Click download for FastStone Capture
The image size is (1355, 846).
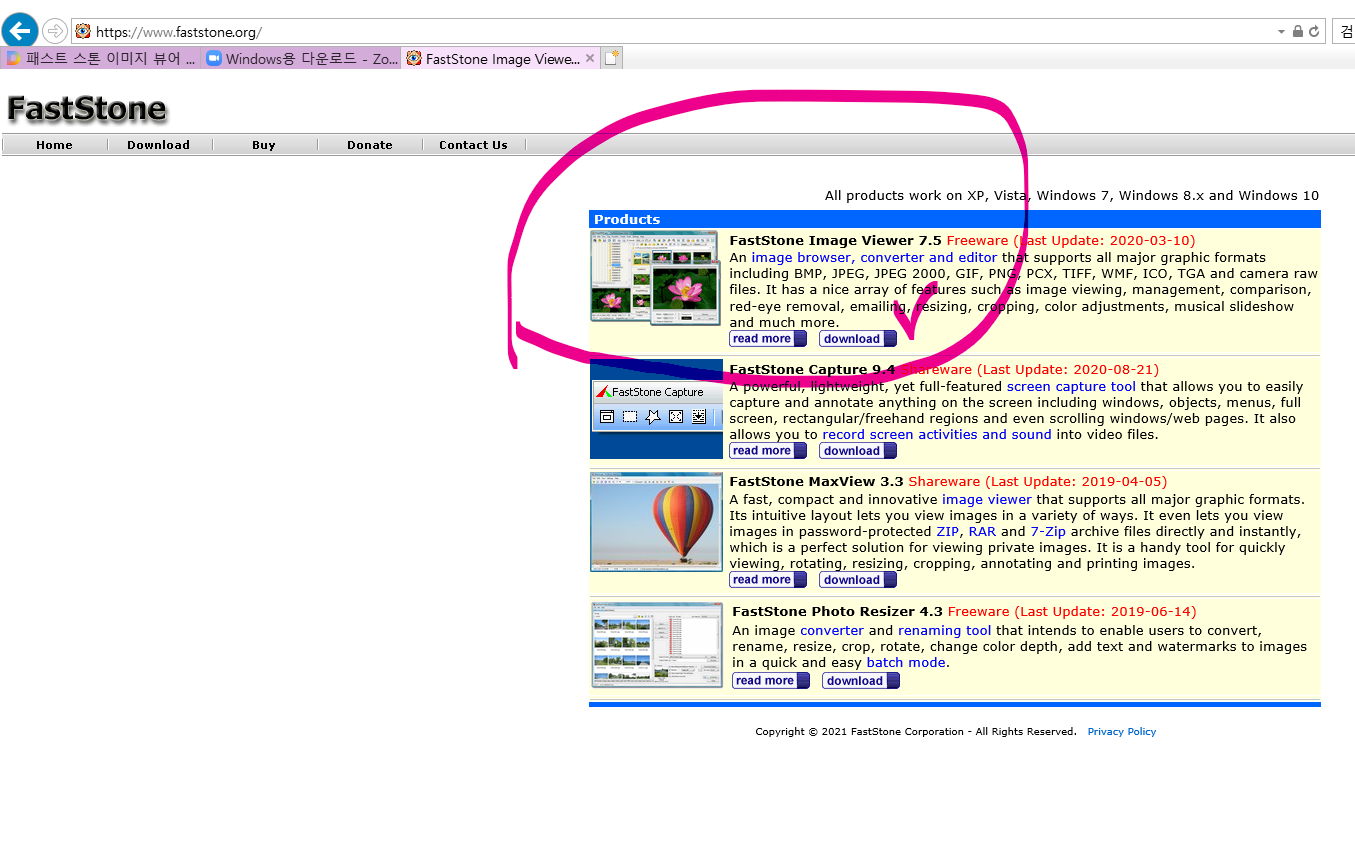857,451
